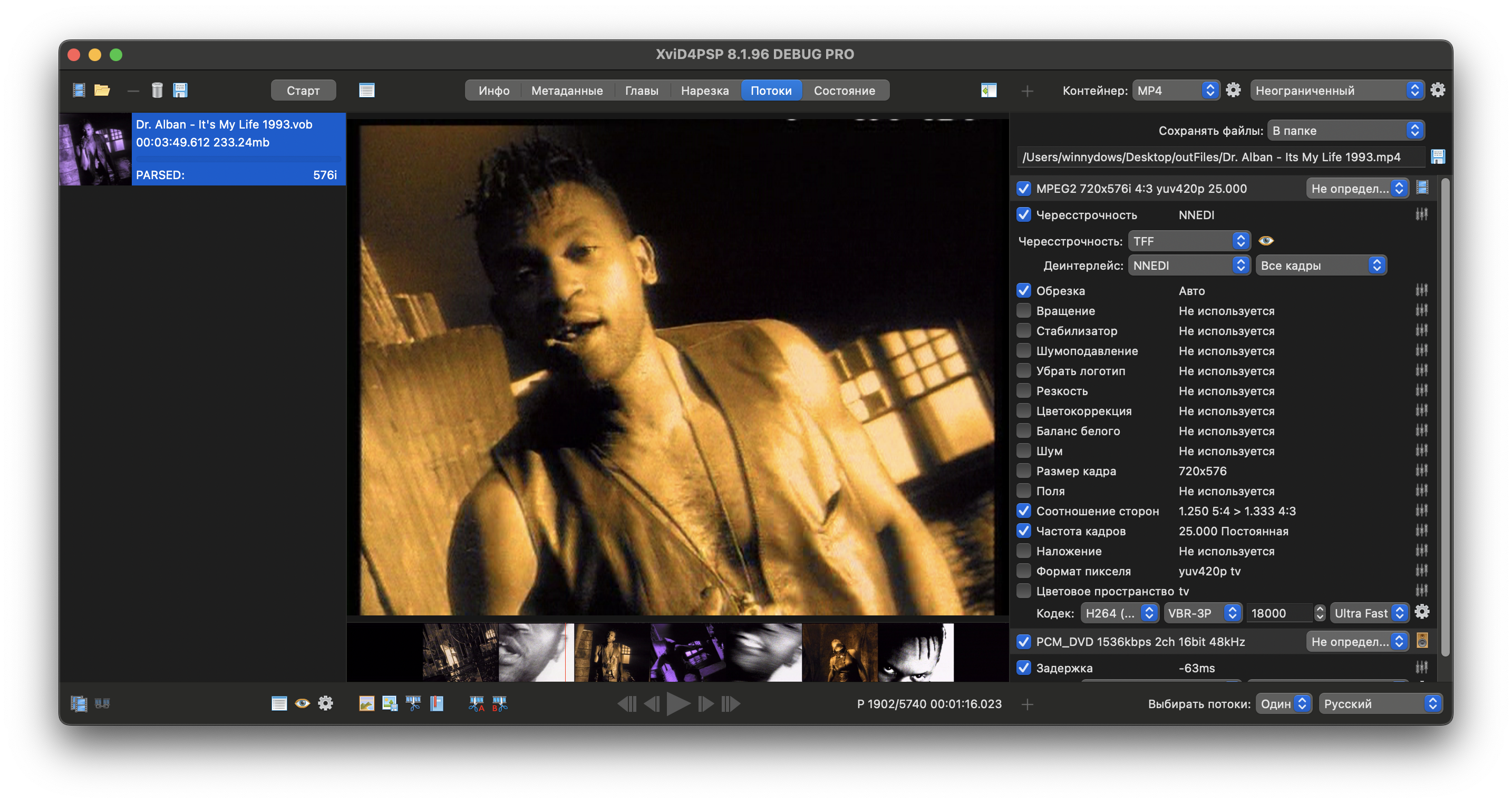Click the add video file filmstrip icon

click(x=79, y=90)
